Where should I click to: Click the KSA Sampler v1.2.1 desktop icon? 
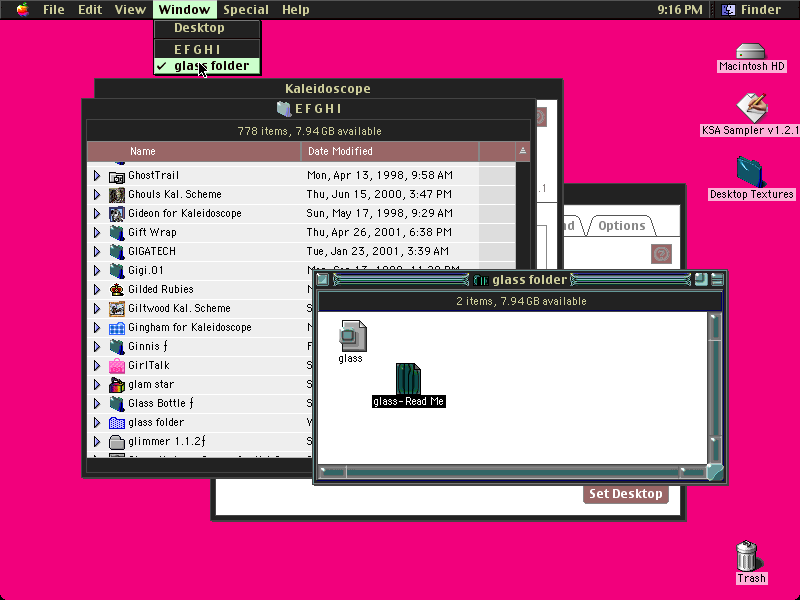click(x=752, y=108)
